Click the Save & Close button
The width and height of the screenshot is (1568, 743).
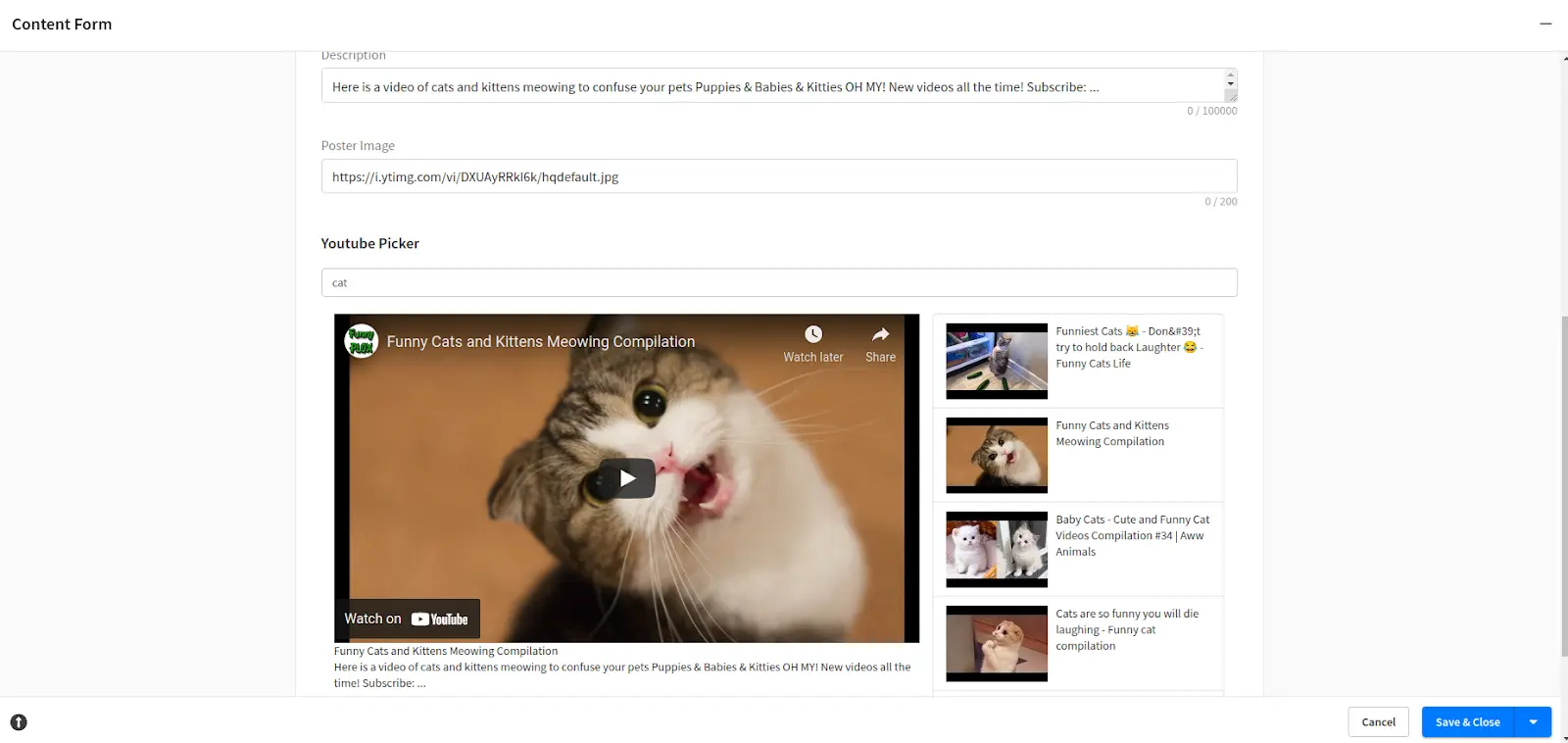point(1467,722)
